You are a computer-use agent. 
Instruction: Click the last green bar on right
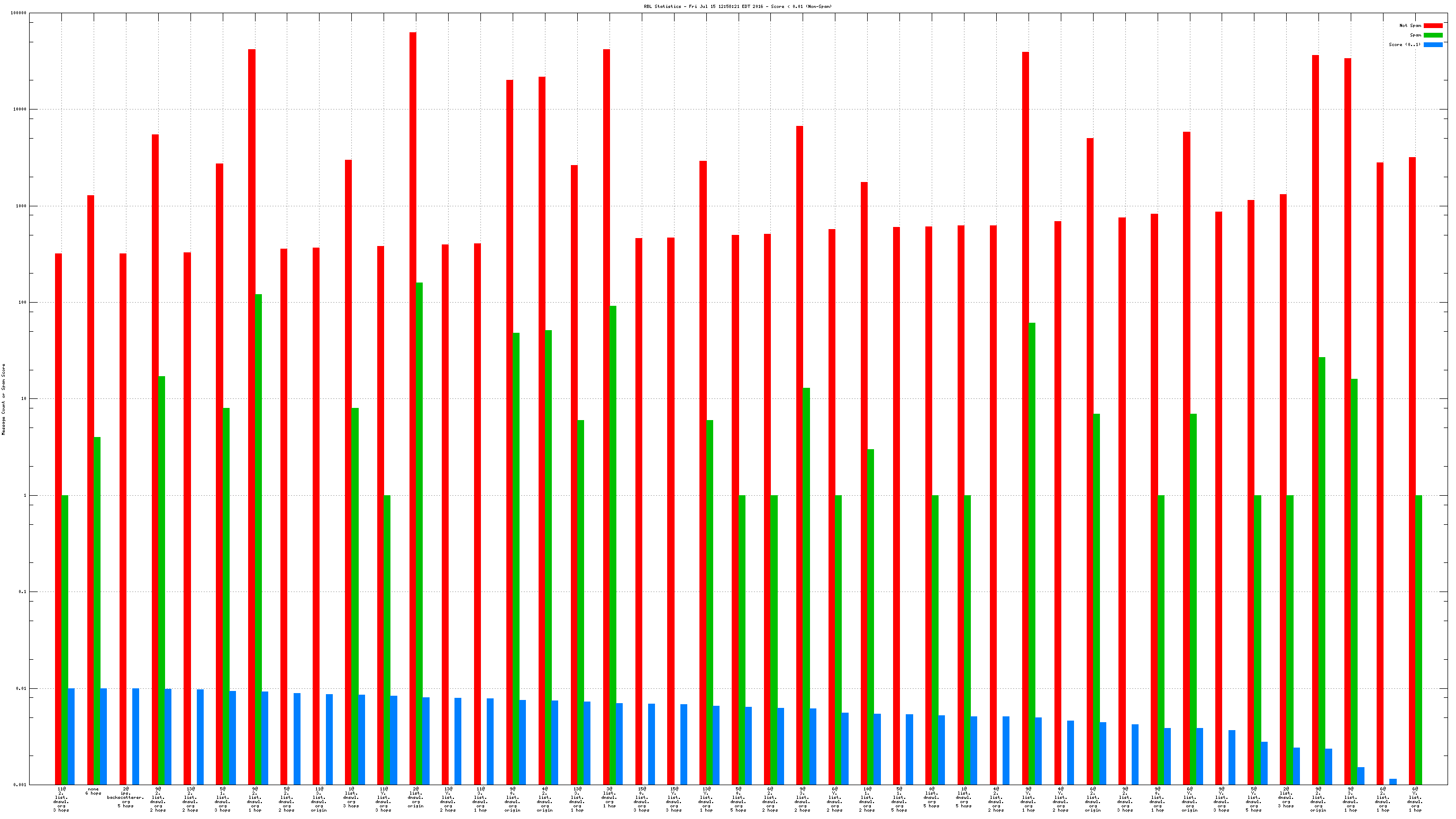(1418, 639)
